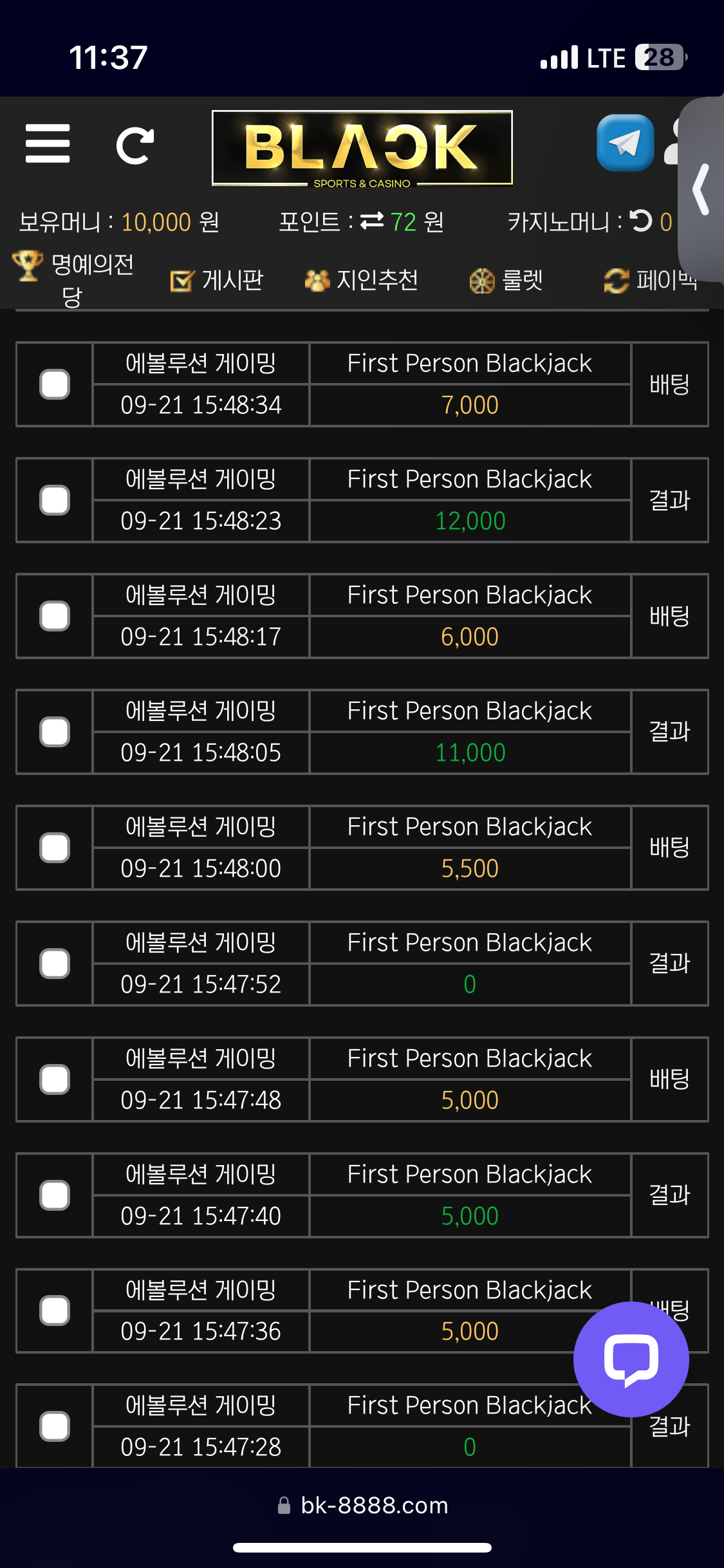Tick the checkbox for 15:47:40 row
724x1568 pixels.
[55, 1195]
